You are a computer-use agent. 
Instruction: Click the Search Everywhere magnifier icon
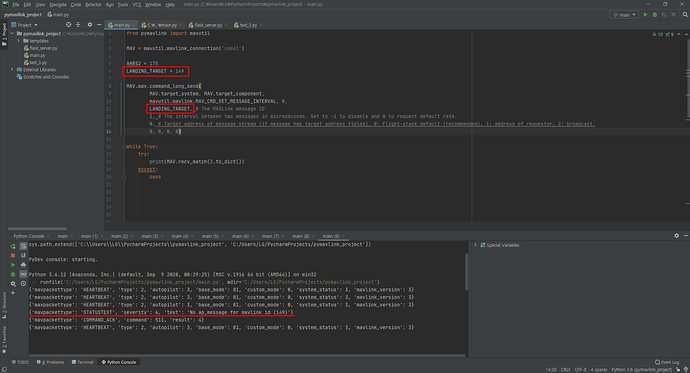pyautogui.click(x=685, y=15)
